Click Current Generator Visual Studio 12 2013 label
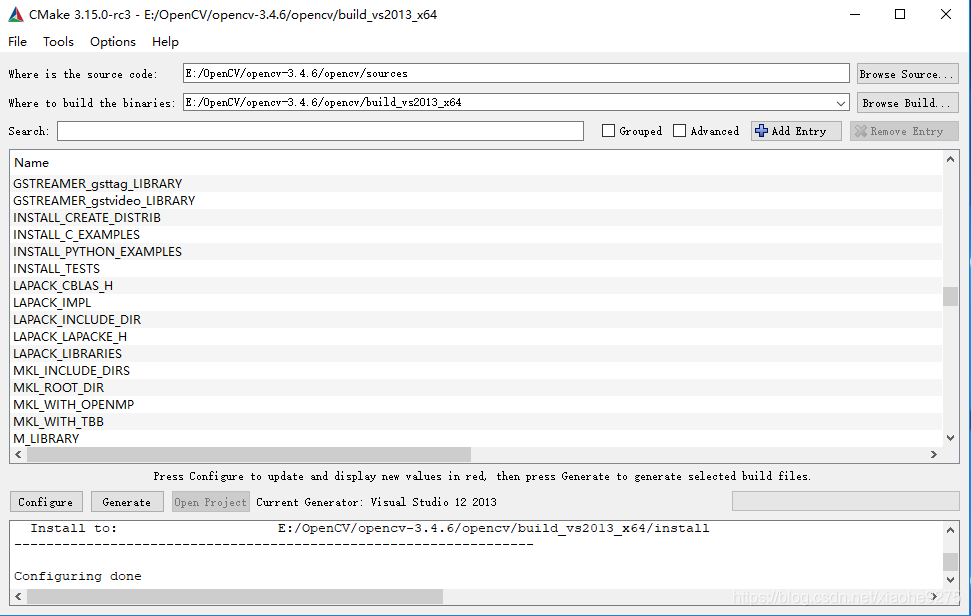The image size is (971, 616). coord(377,502)
